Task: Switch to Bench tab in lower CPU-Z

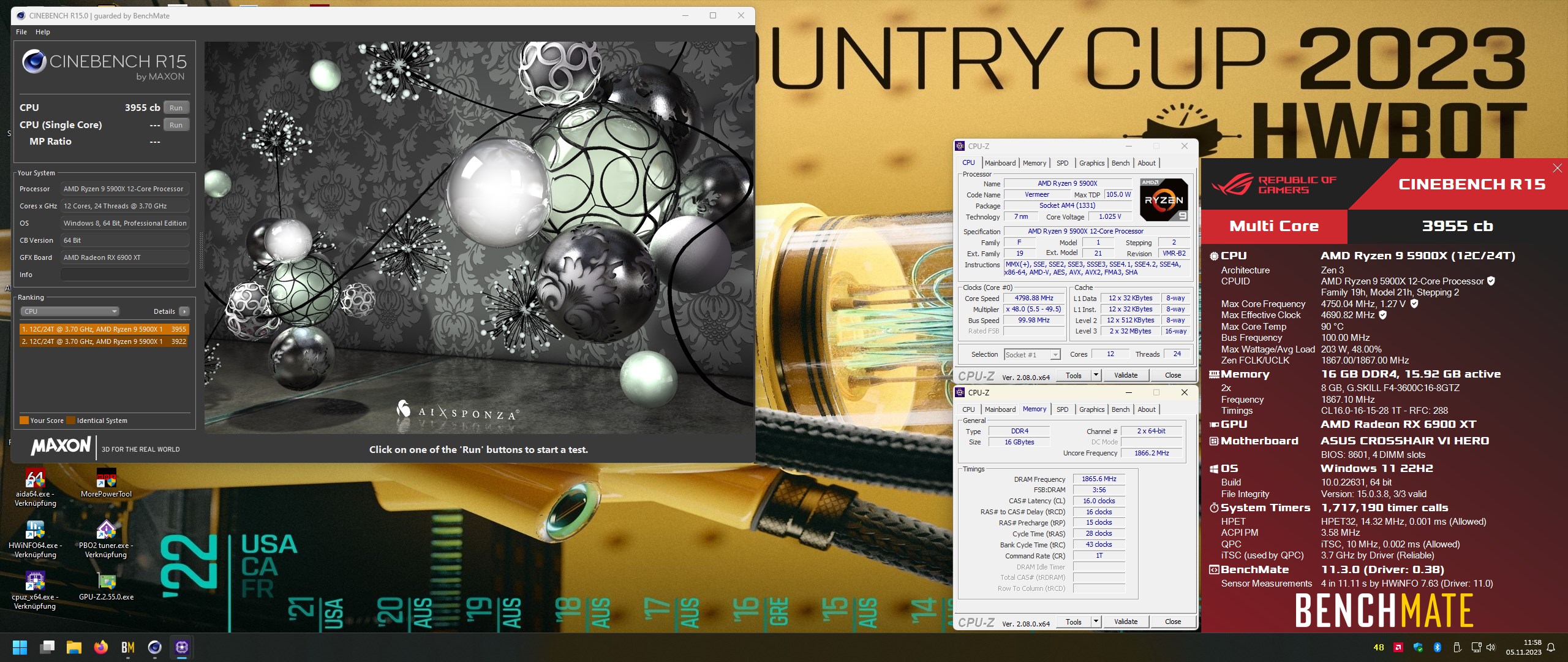Action: 1121,409
